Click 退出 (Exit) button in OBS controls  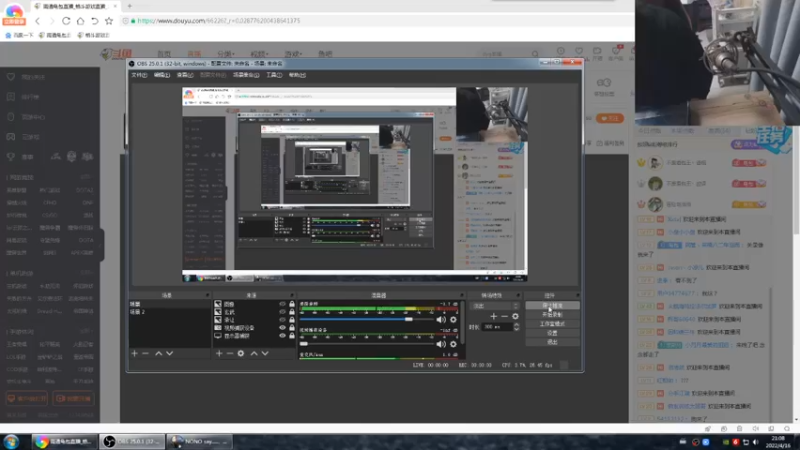pyautogui.click(x=552, y=342)
